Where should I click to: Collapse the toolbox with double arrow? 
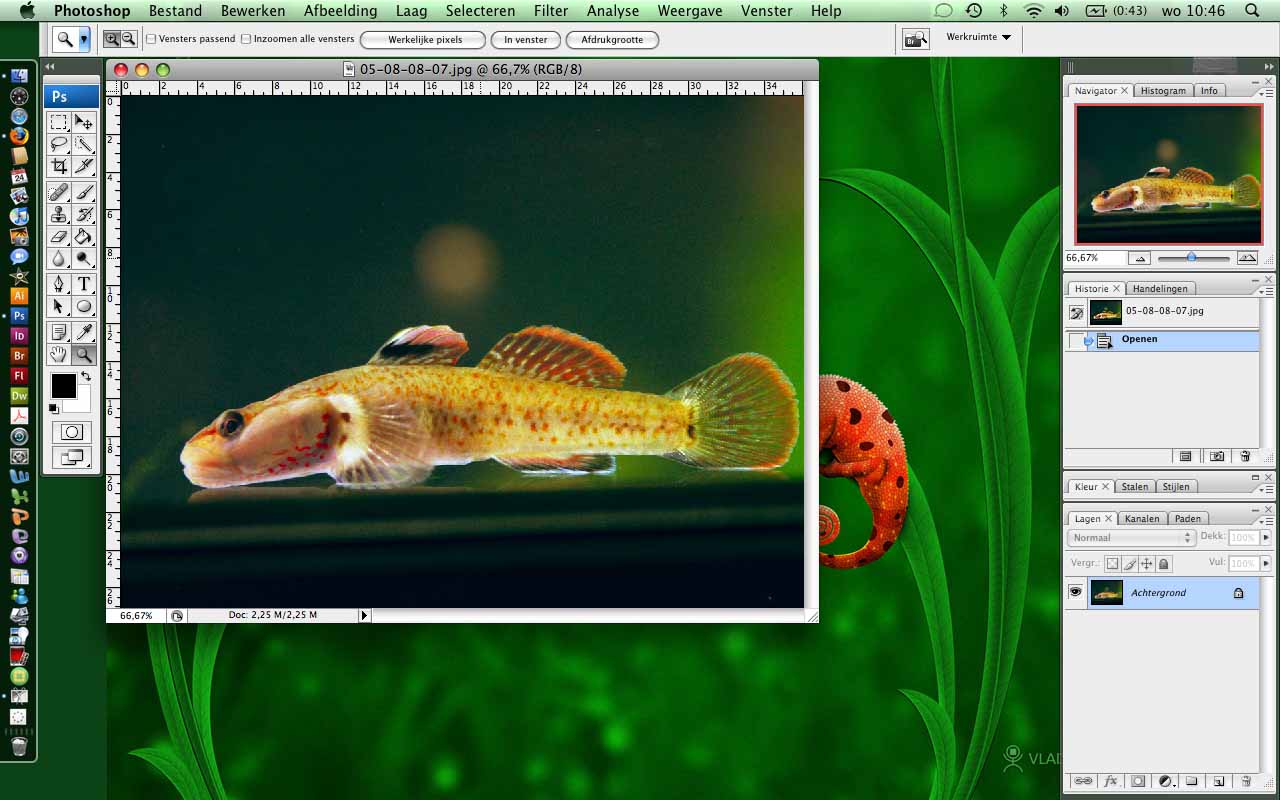click(x=50, y=67)
